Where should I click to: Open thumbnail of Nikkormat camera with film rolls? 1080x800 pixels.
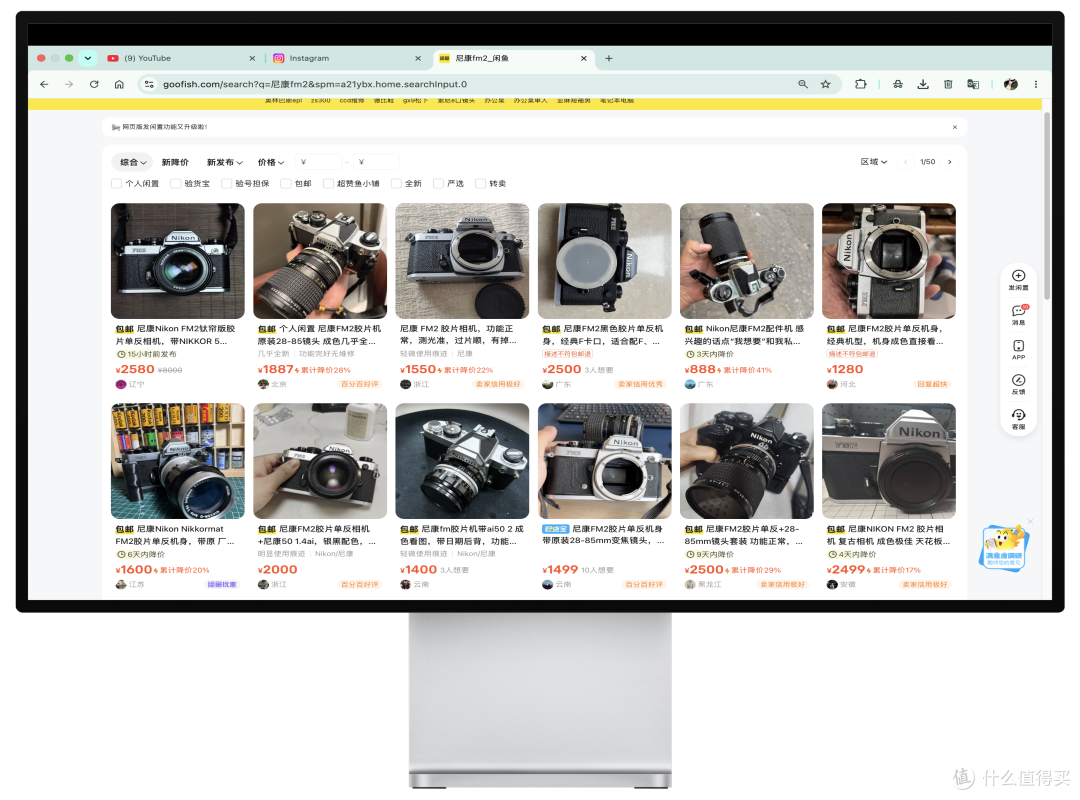[178, 461]
